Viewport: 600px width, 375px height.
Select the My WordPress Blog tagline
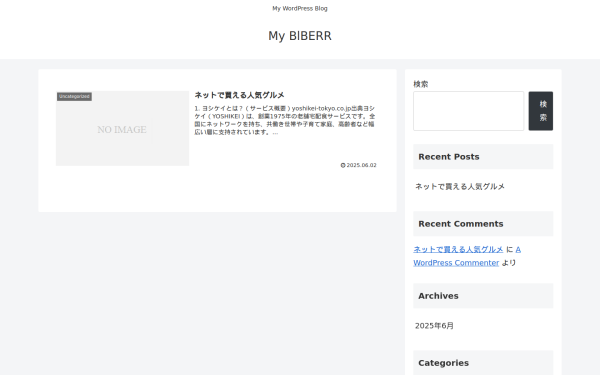[300, 8]
